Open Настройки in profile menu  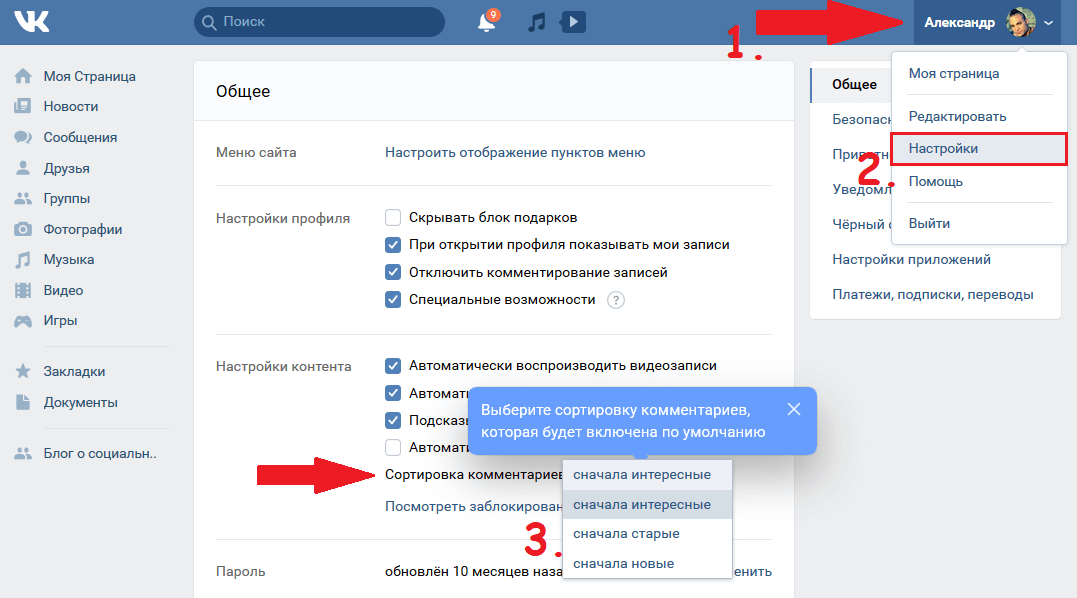(979, 149)
